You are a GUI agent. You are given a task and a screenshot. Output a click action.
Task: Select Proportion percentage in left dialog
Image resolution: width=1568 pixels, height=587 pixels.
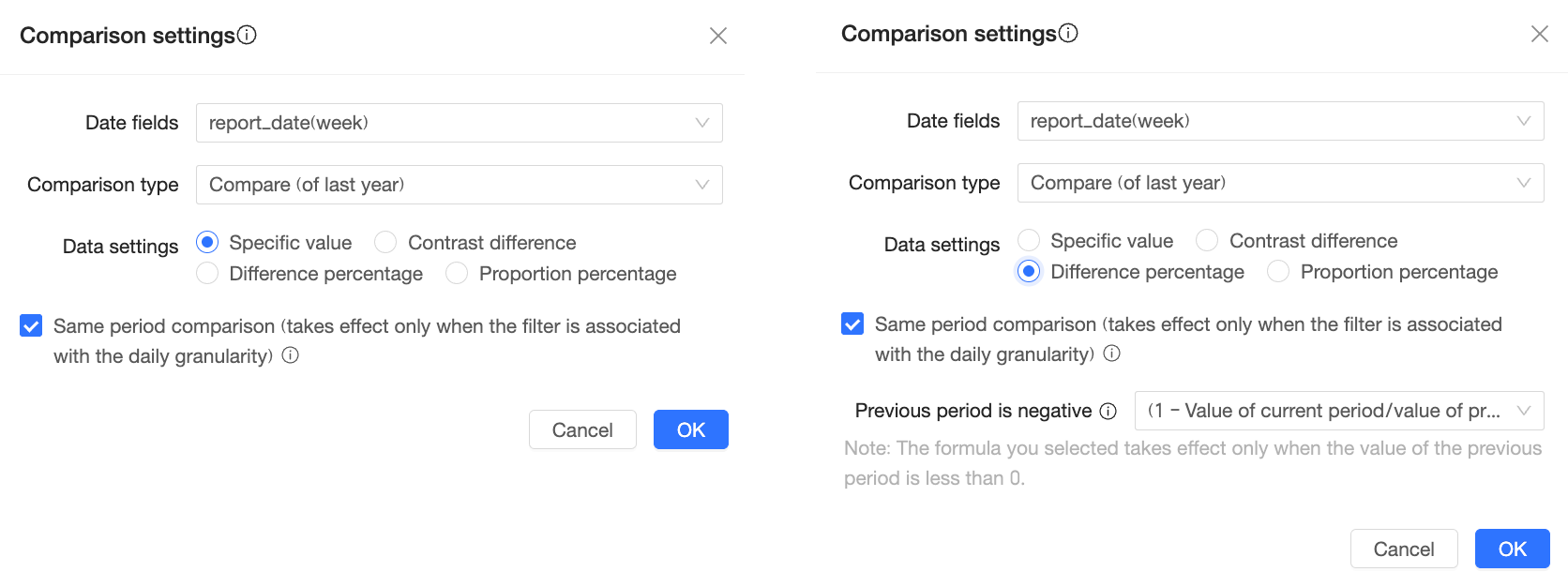(457, 274)
